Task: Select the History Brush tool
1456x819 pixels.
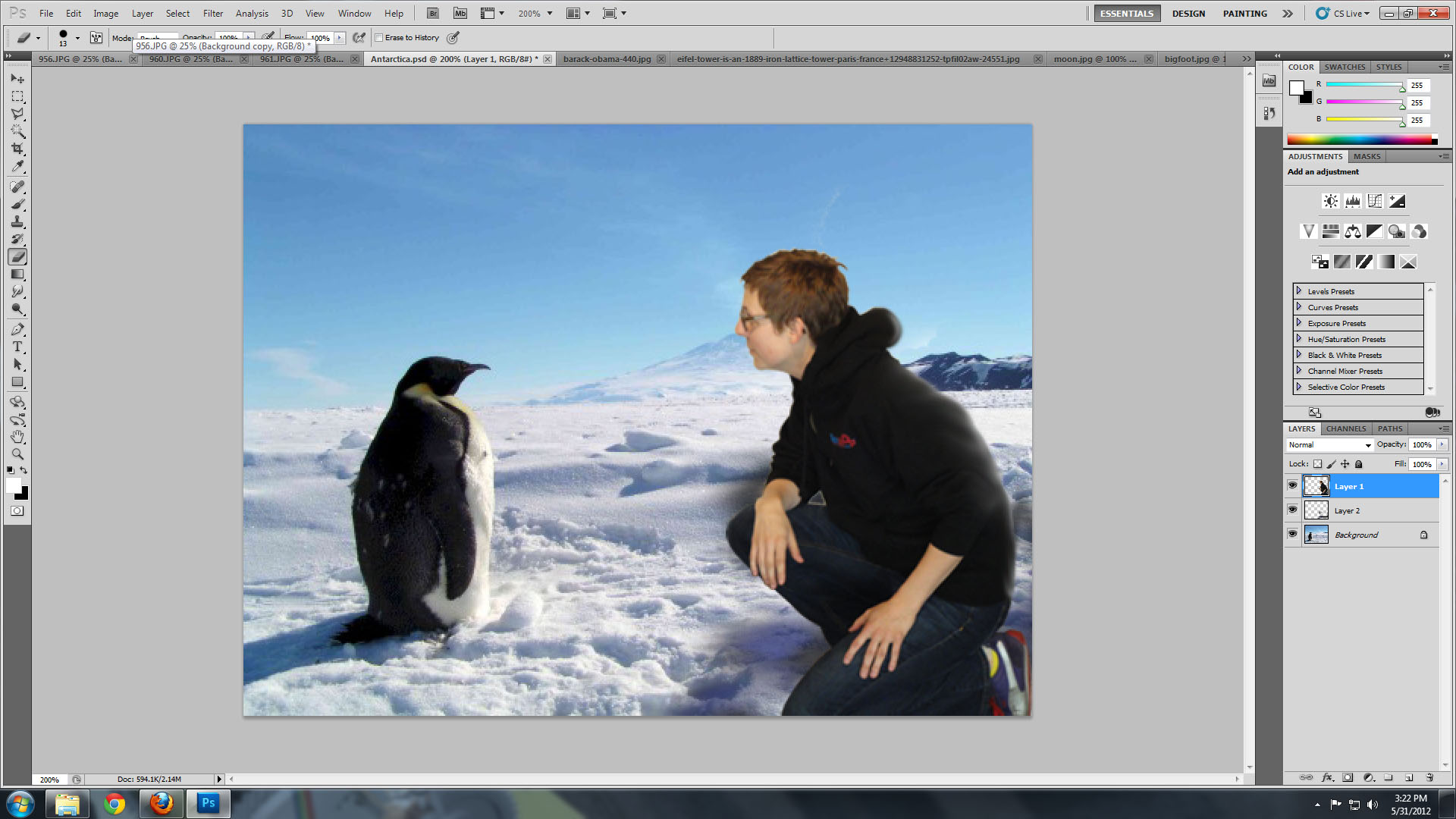Action: click(x=17, y=239)
